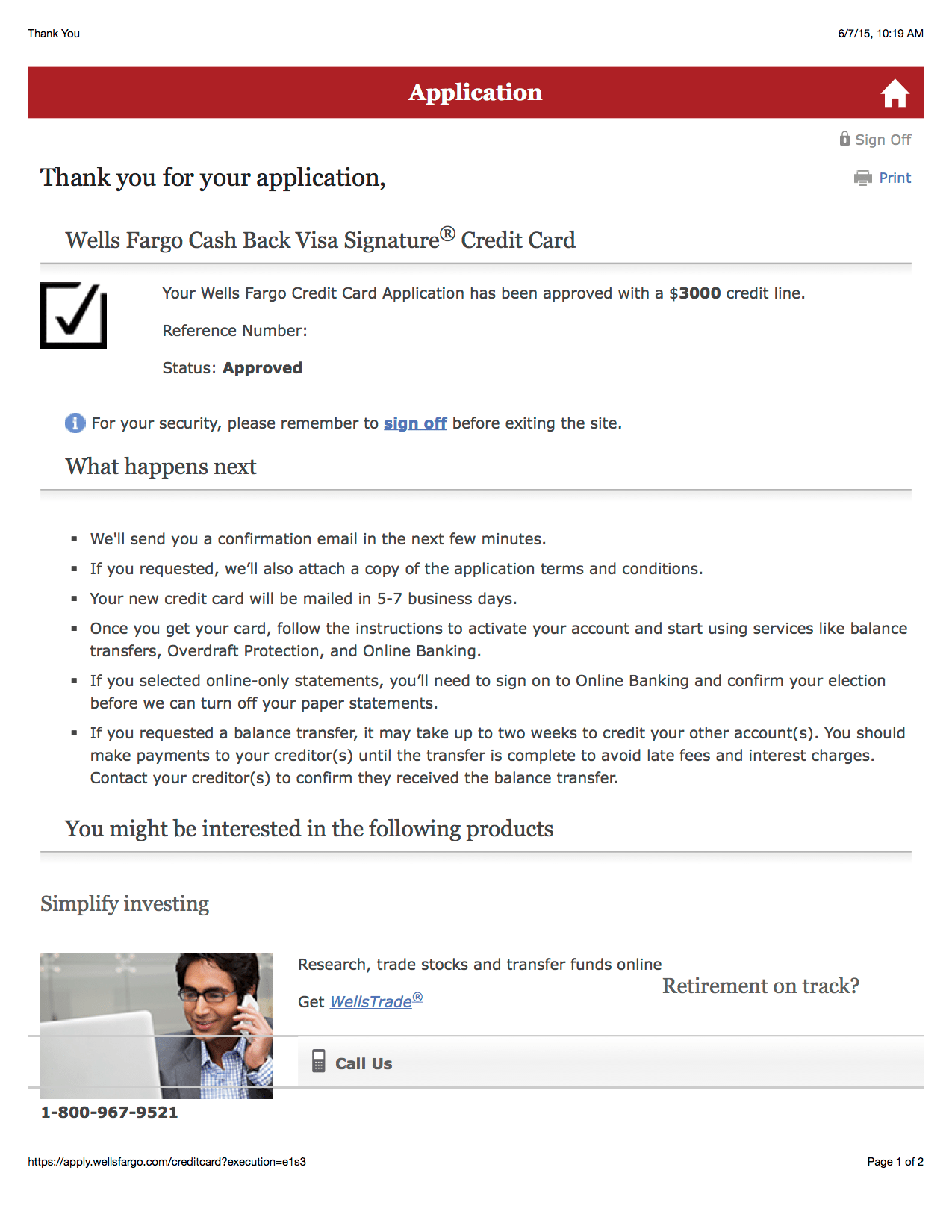Click the red Application header banner
Screen dimensions: 952x1232
pyautogui.click(x=476, y=93)
